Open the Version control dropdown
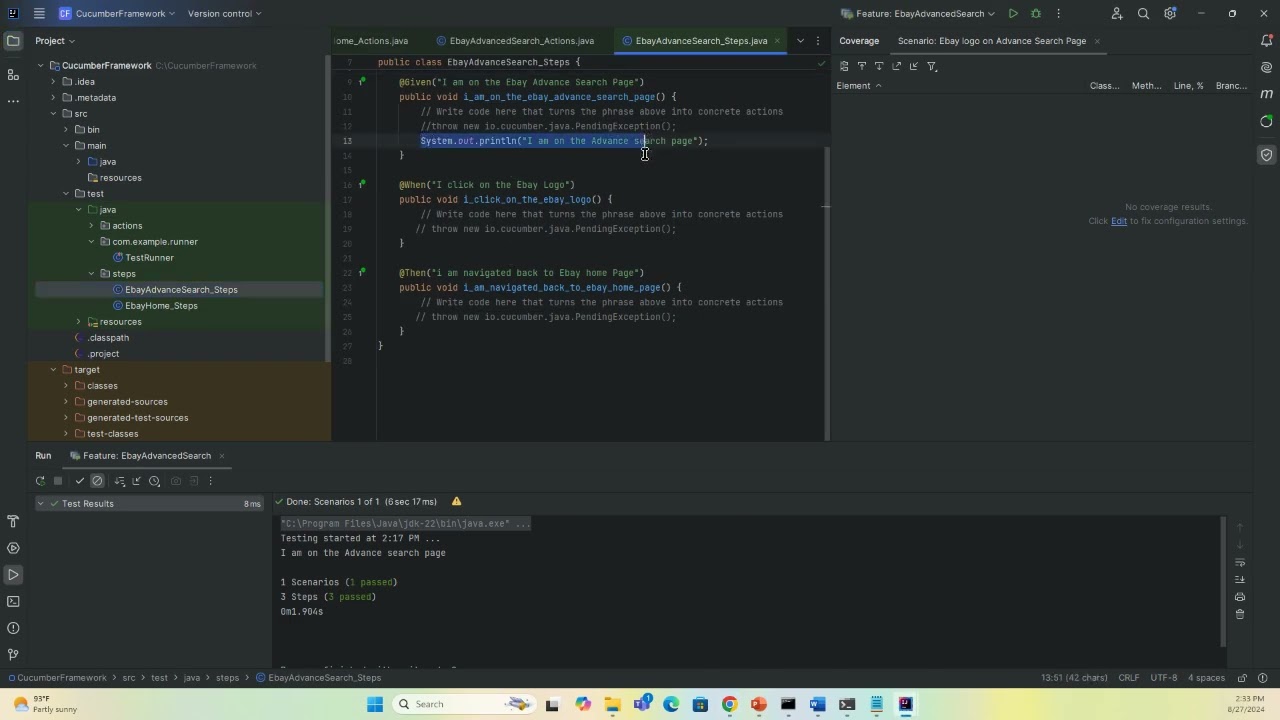The image size is (1280, 720). pyautogui.click(x=225, y=14)
